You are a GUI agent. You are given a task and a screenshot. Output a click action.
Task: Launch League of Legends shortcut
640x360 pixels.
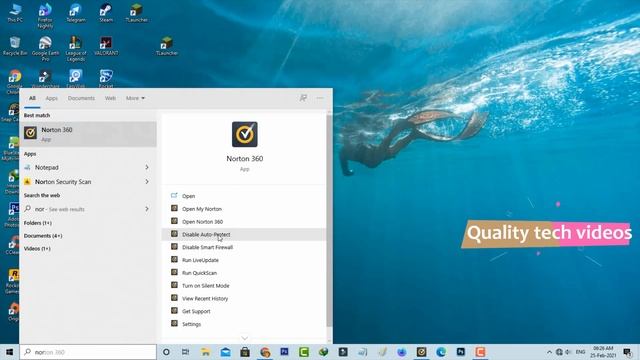pos(76,49)
